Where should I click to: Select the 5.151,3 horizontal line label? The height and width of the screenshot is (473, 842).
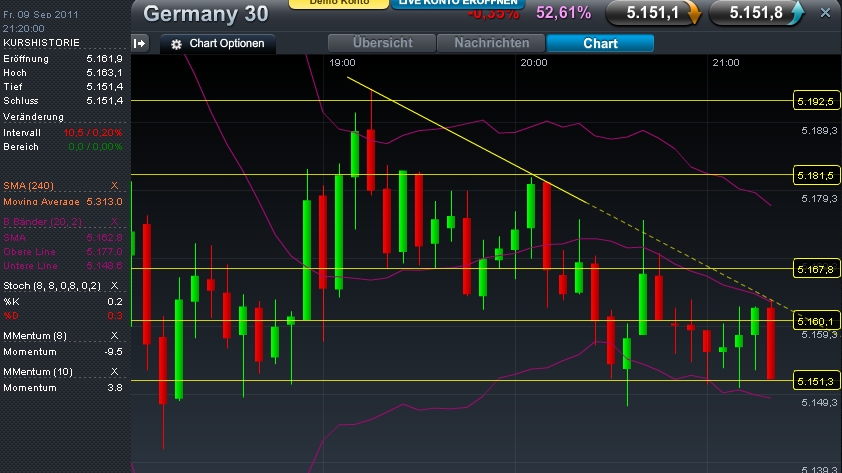[x=816, y=381]
